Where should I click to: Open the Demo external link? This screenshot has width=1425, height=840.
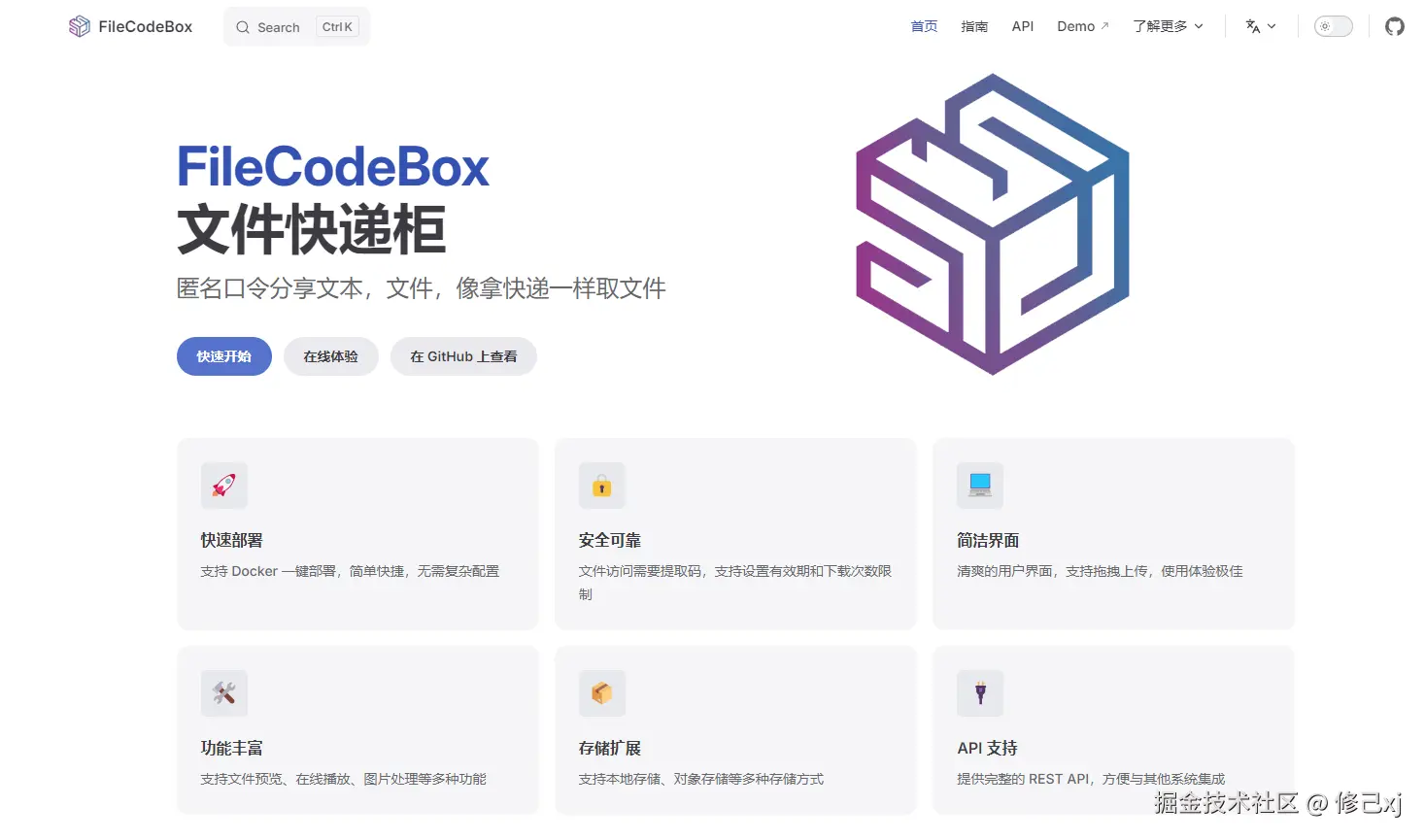(x=1083, y=26)
